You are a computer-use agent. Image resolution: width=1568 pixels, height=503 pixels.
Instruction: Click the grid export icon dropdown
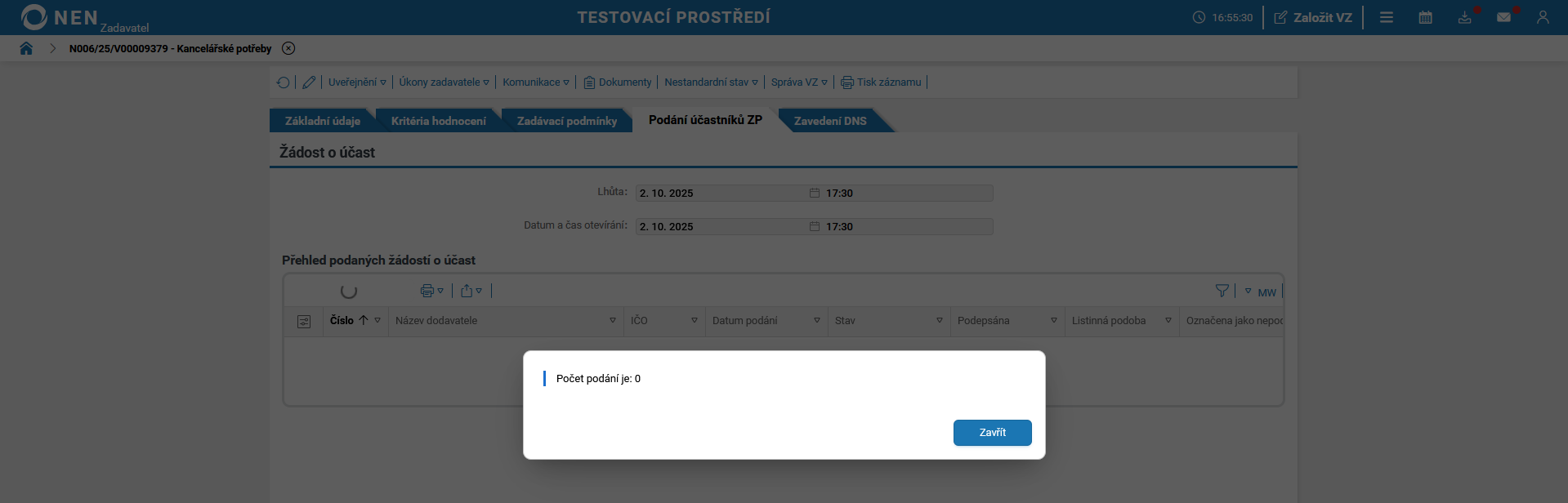click(471, 291)
